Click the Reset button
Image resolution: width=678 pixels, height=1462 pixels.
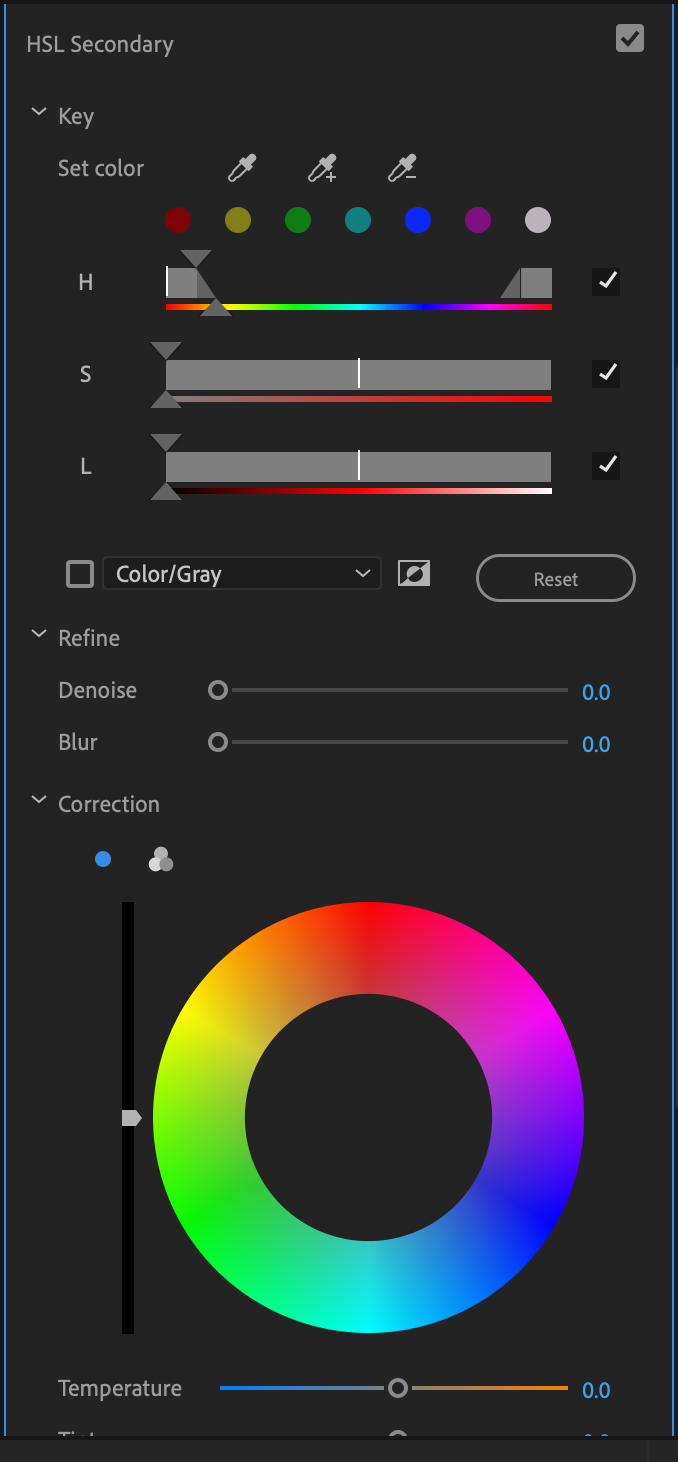[555, 578]
